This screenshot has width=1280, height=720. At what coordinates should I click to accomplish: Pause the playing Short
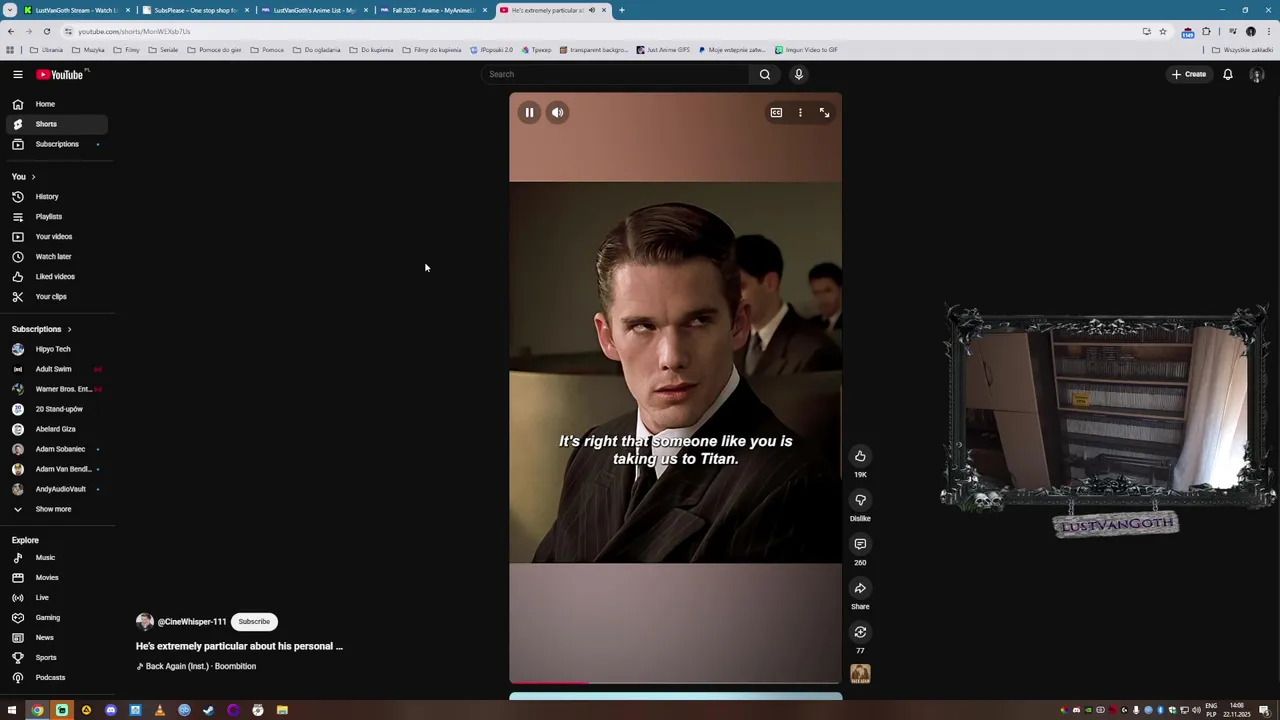point(529,113)
